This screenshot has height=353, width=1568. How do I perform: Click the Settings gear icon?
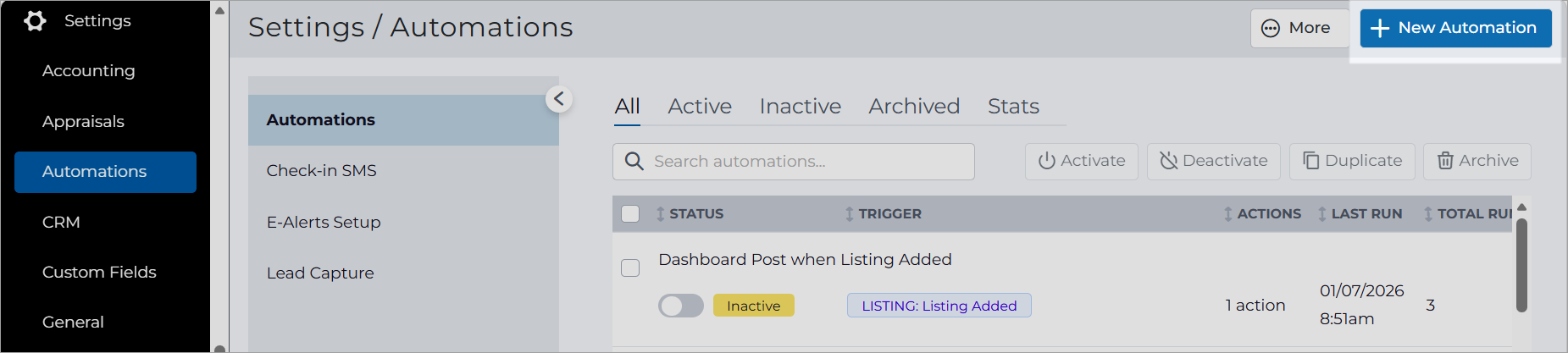click(x=35, y=20)
